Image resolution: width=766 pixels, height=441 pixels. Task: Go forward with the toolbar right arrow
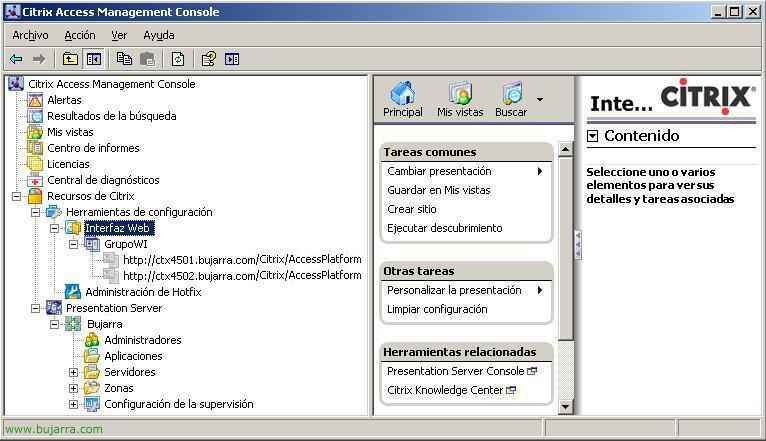pos(39,59)
